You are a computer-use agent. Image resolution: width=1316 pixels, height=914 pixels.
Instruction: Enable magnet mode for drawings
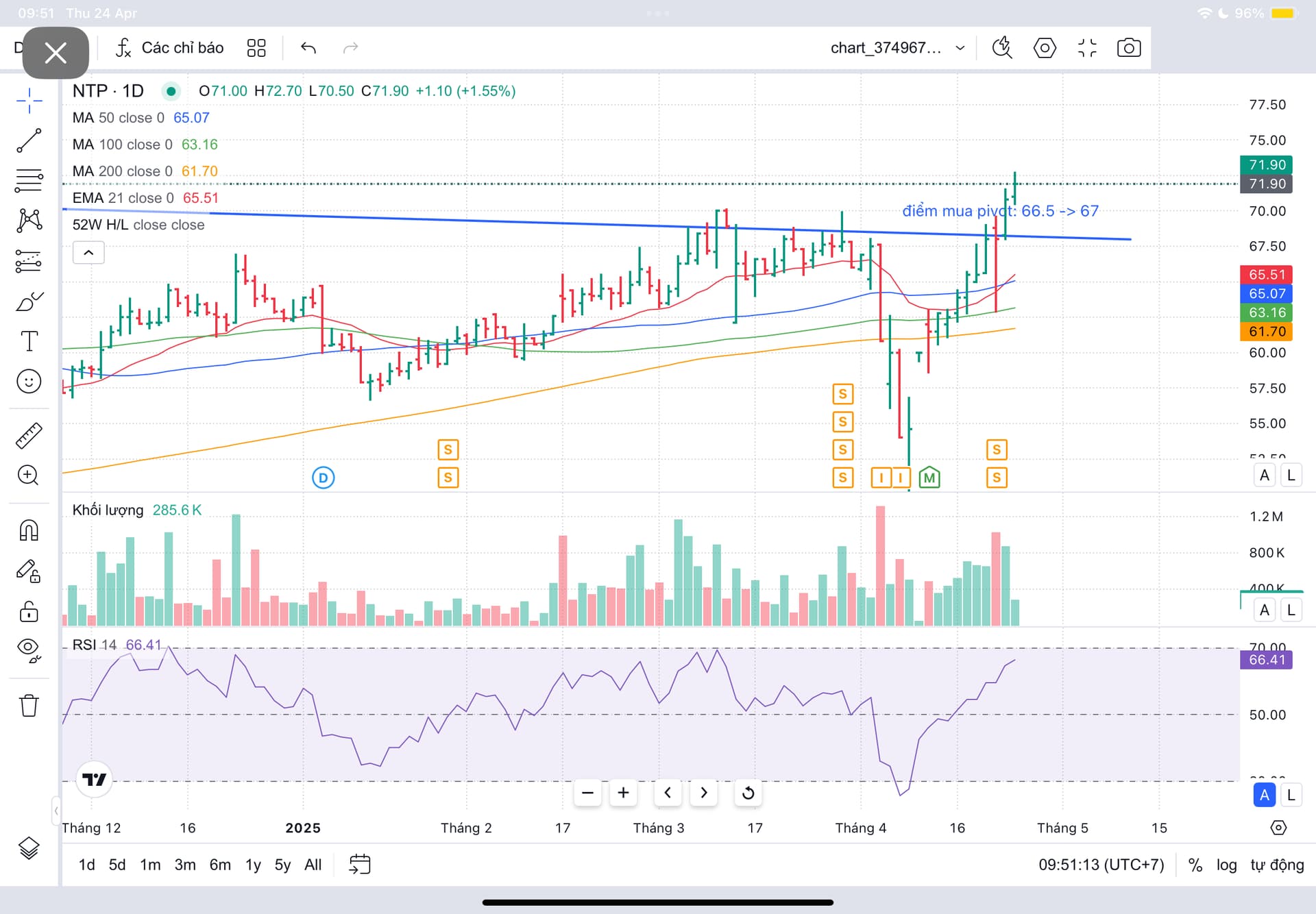29,530
